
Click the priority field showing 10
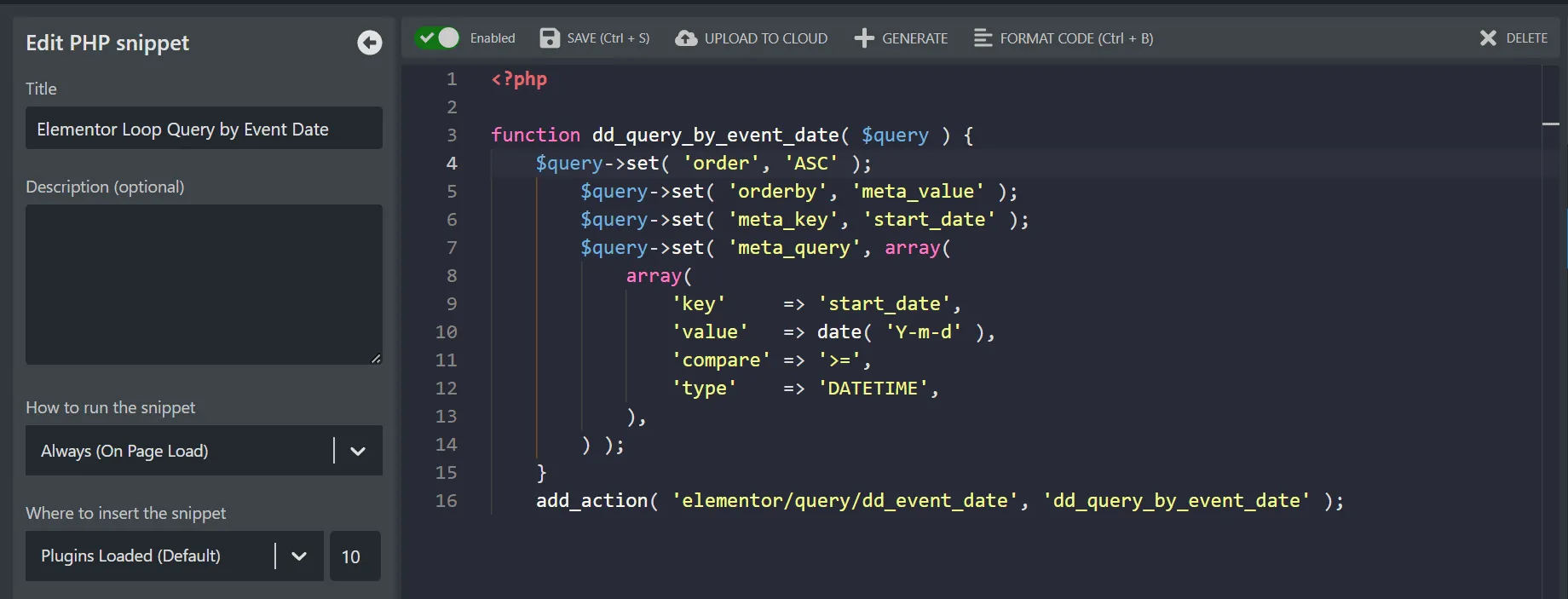(x=355, y=556)
